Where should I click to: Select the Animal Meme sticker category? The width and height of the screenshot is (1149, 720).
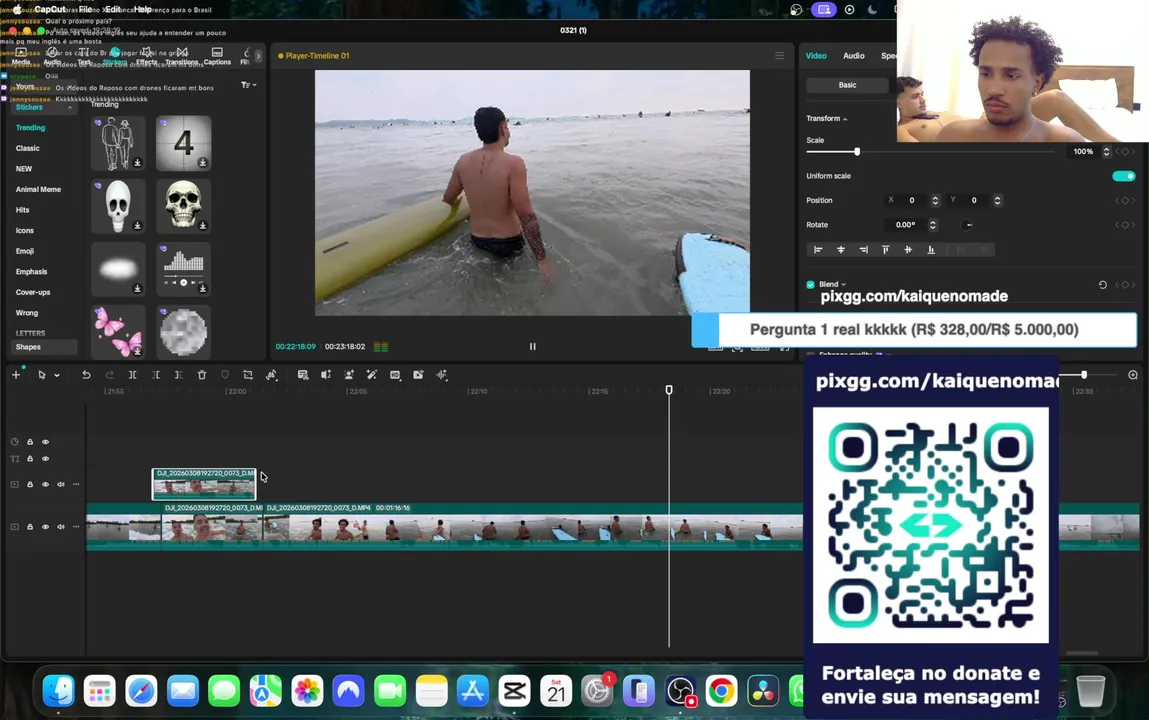[38, 190]
